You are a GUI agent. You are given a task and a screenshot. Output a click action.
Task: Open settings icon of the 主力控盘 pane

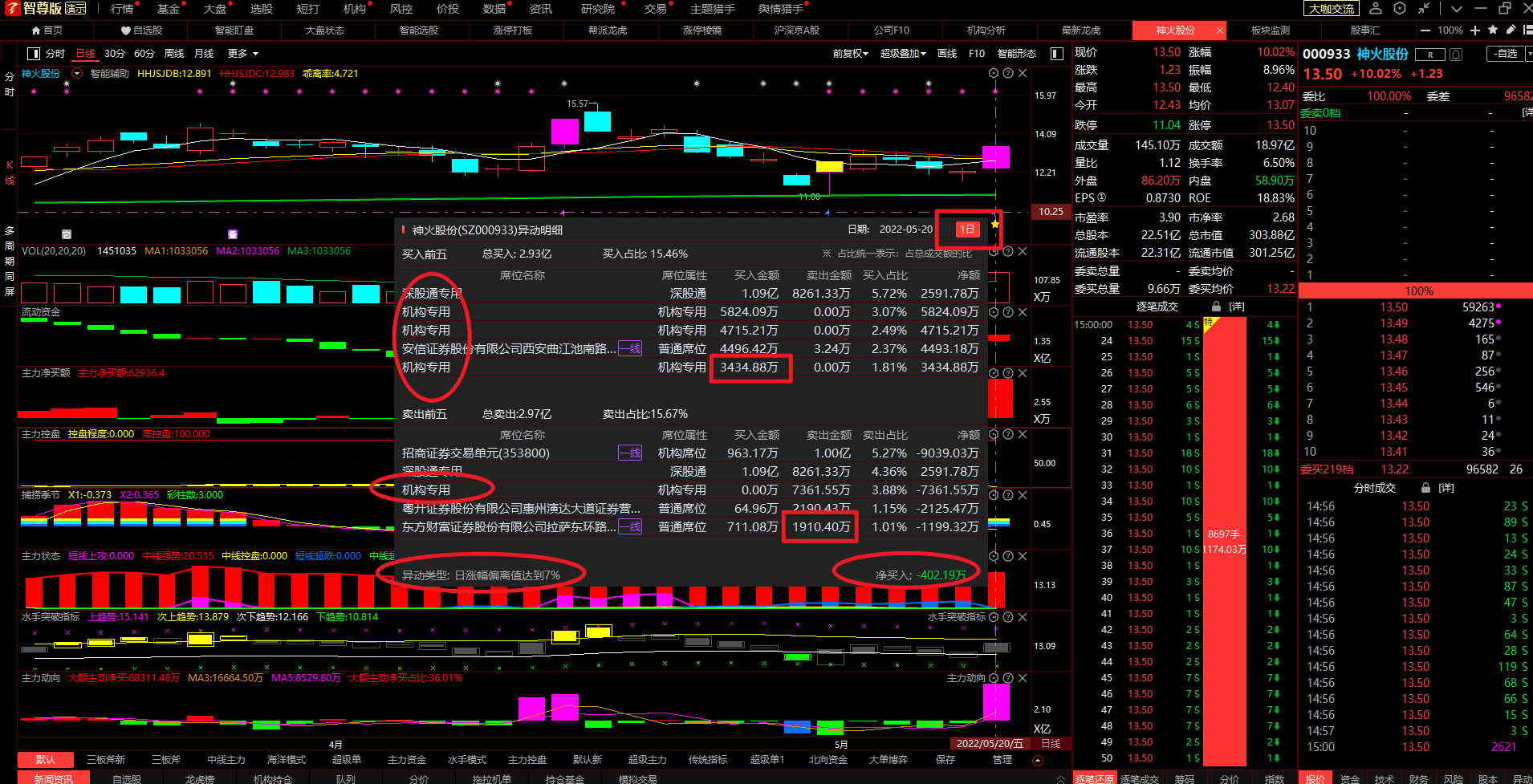click(994, 434)
